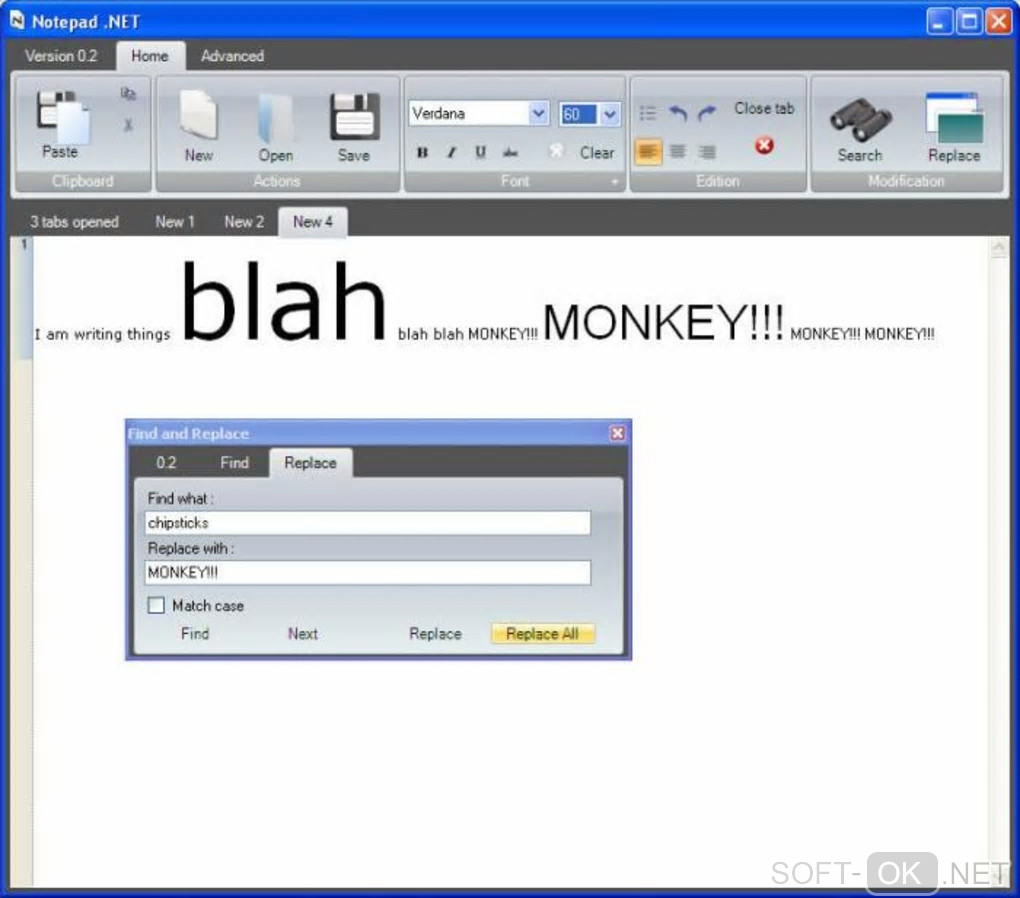This screenshot has width=1020, height=898.
Task: Click the Verdana font name field
Action: 469,113
